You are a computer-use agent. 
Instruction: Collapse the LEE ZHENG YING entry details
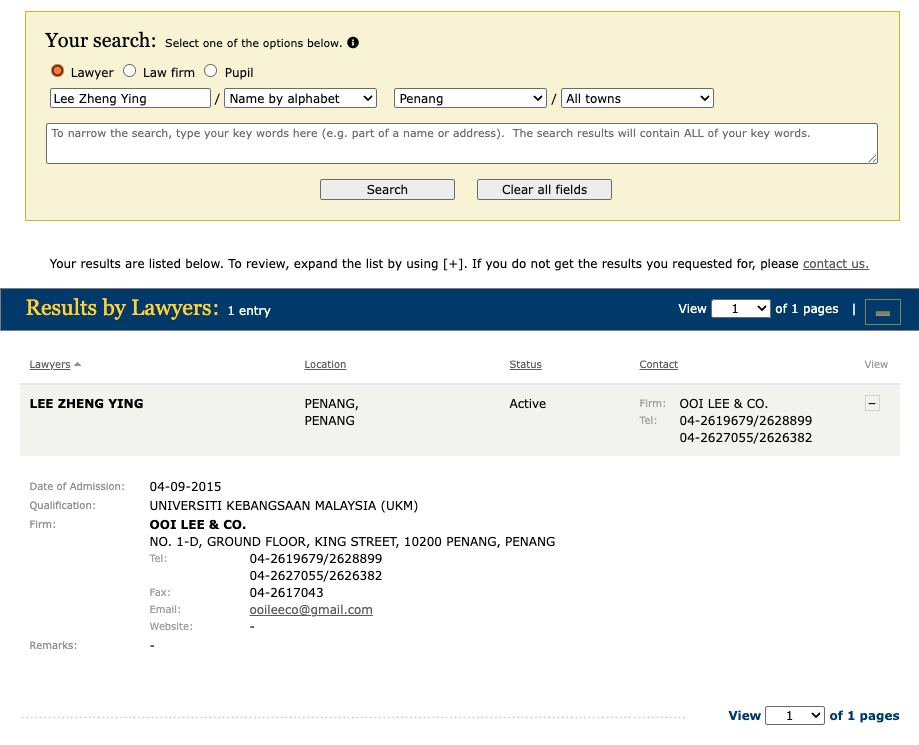coord(871,403)
